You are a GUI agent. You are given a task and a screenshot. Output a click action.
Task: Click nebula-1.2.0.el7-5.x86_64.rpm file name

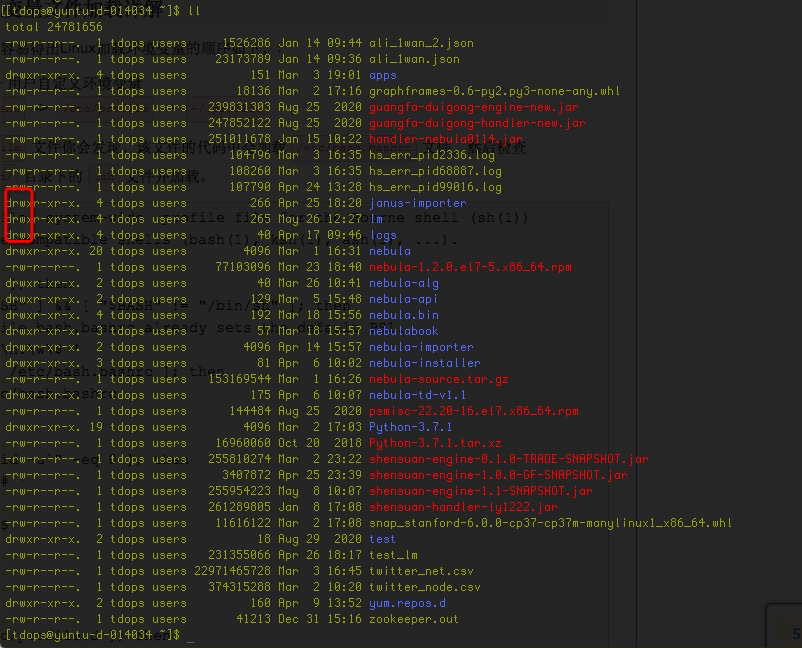[470, 267]
